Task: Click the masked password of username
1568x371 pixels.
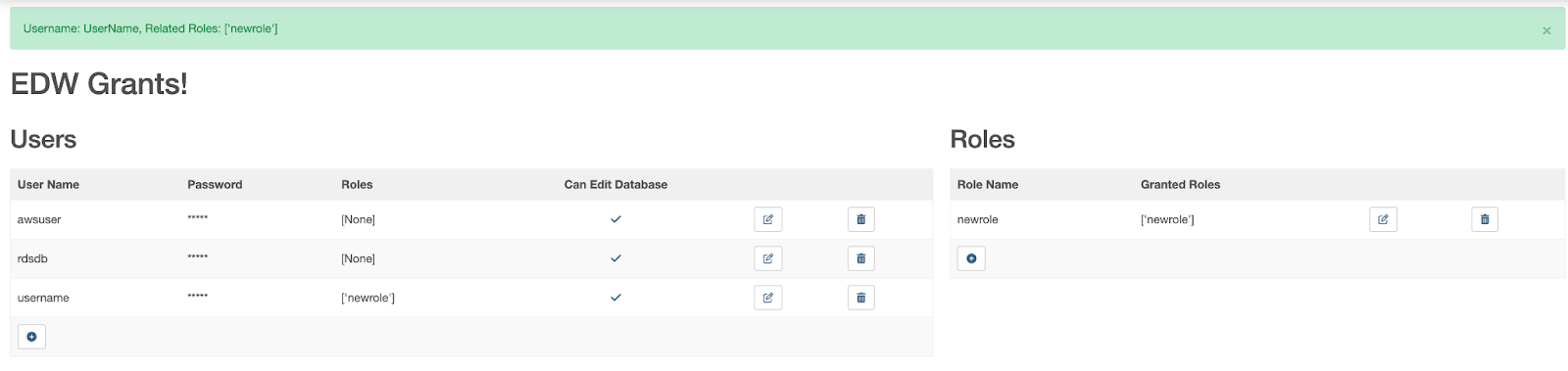Action: 197,297
